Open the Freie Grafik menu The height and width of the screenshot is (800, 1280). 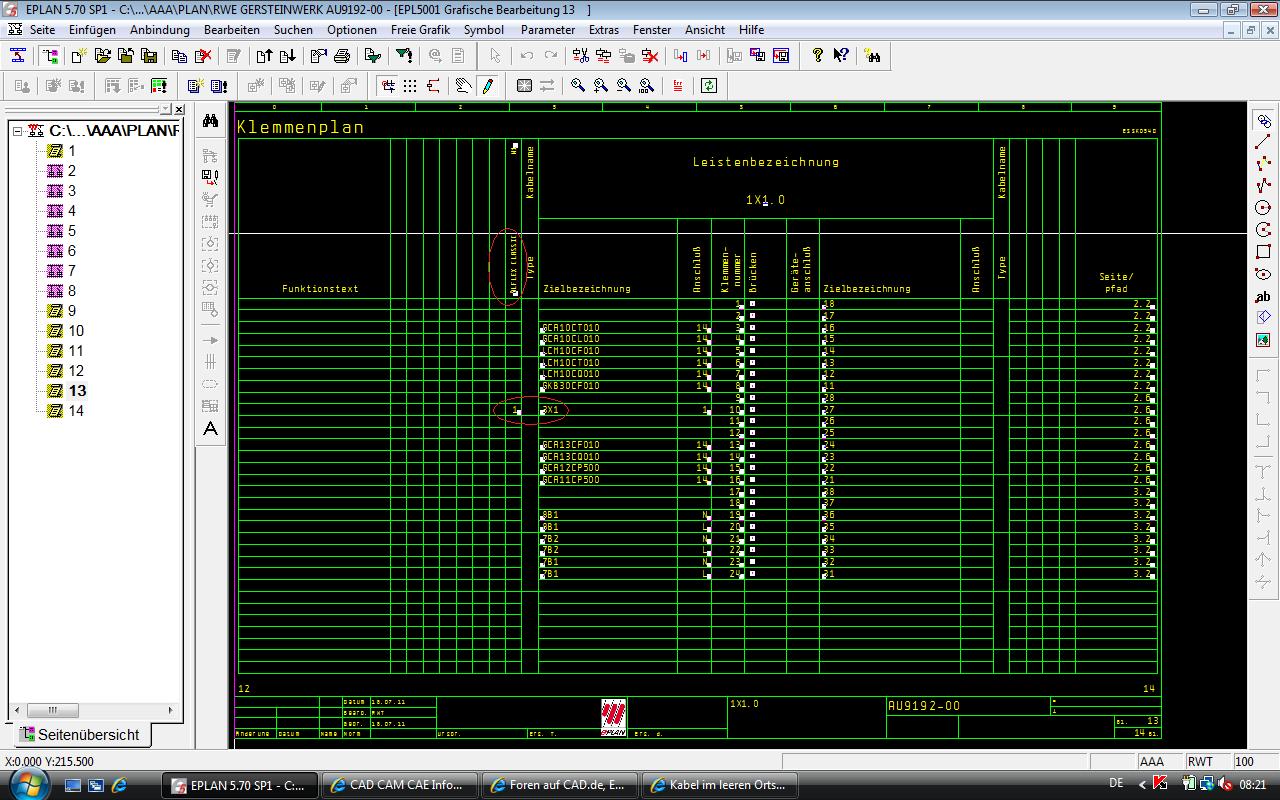pyautogui.click(x=420, y=30)
